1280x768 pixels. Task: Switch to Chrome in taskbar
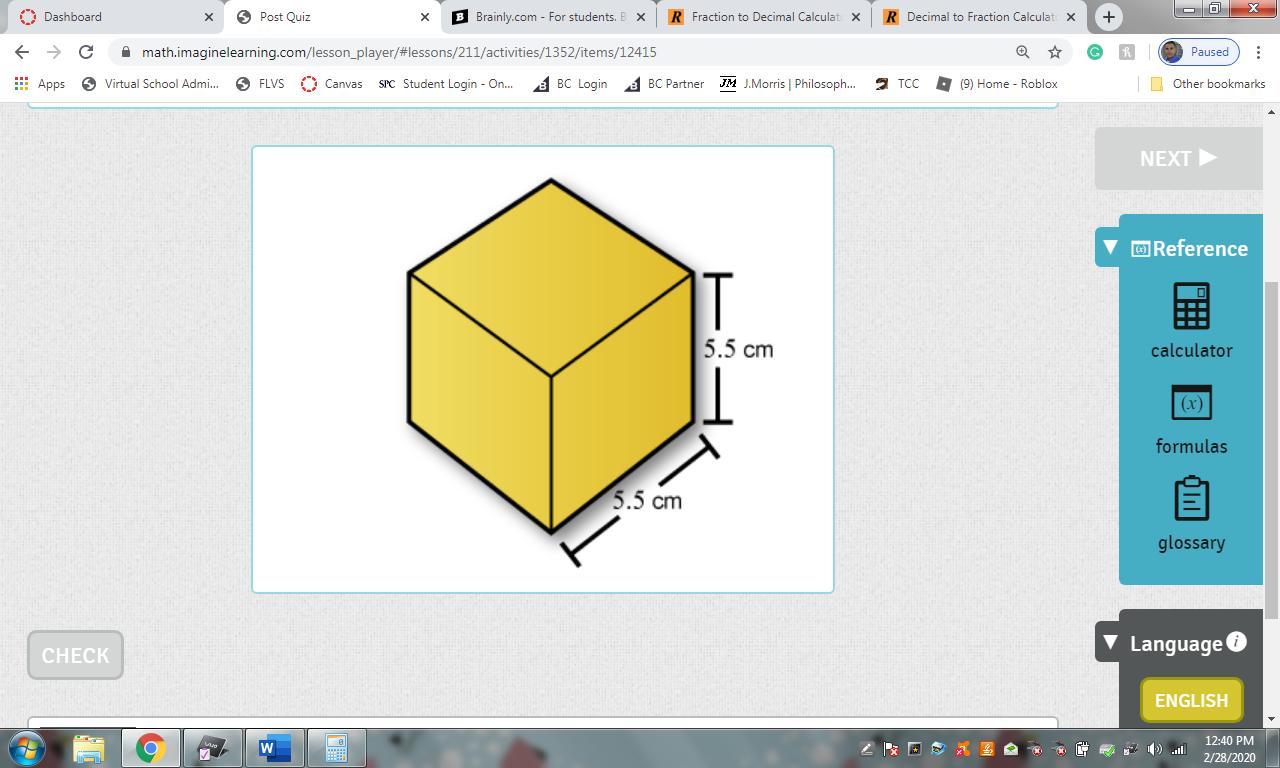[151, 748]
